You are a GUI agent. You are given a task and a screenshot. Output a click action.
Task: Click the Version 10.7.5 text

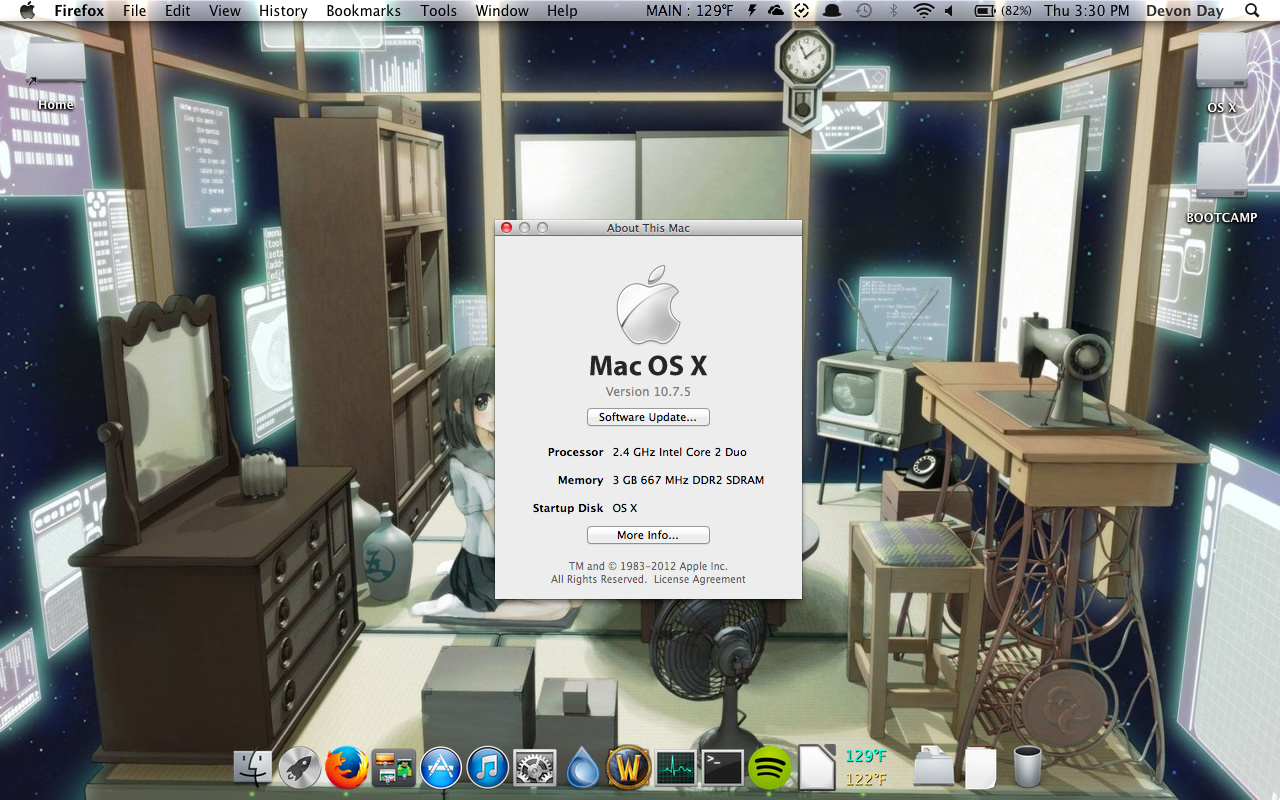[x=648, y=392]
